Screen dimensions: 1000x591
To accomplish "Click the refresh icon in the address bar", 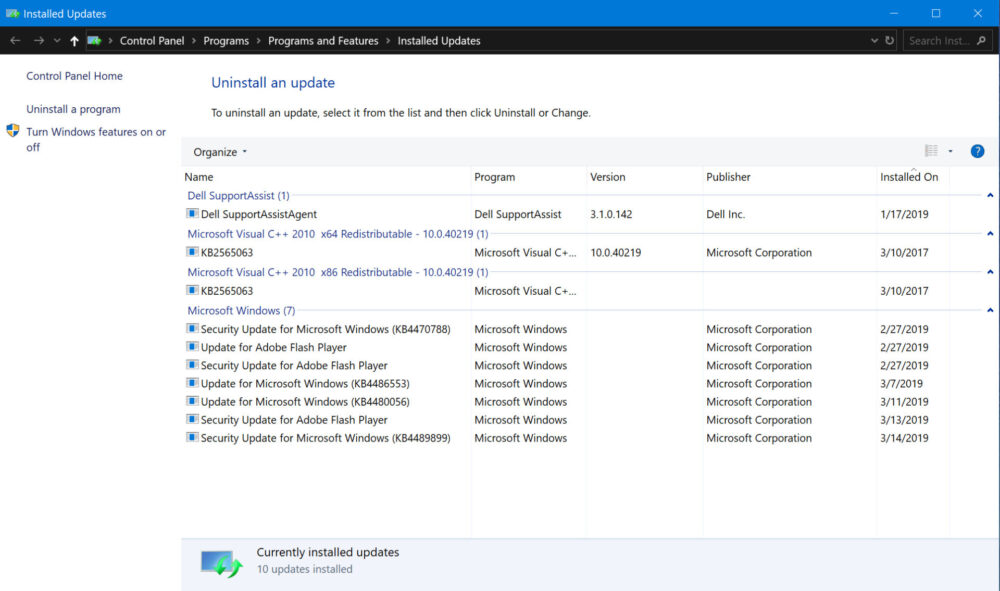I will click(x=889, y=40).
